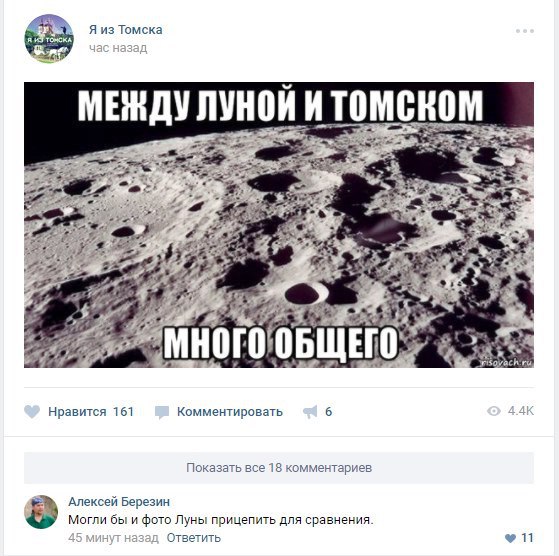Click Ответить to reply to the comment
The width and height of the screenshot is (559, 556).
(x=194, y=537)
